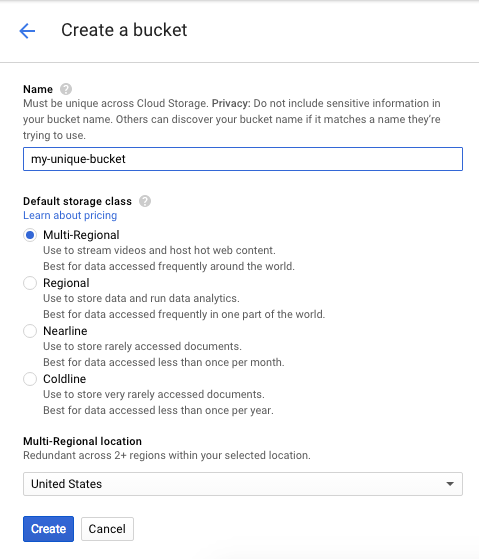
Task: Select the Multi-Regional radio button
Action: (30, 235)
